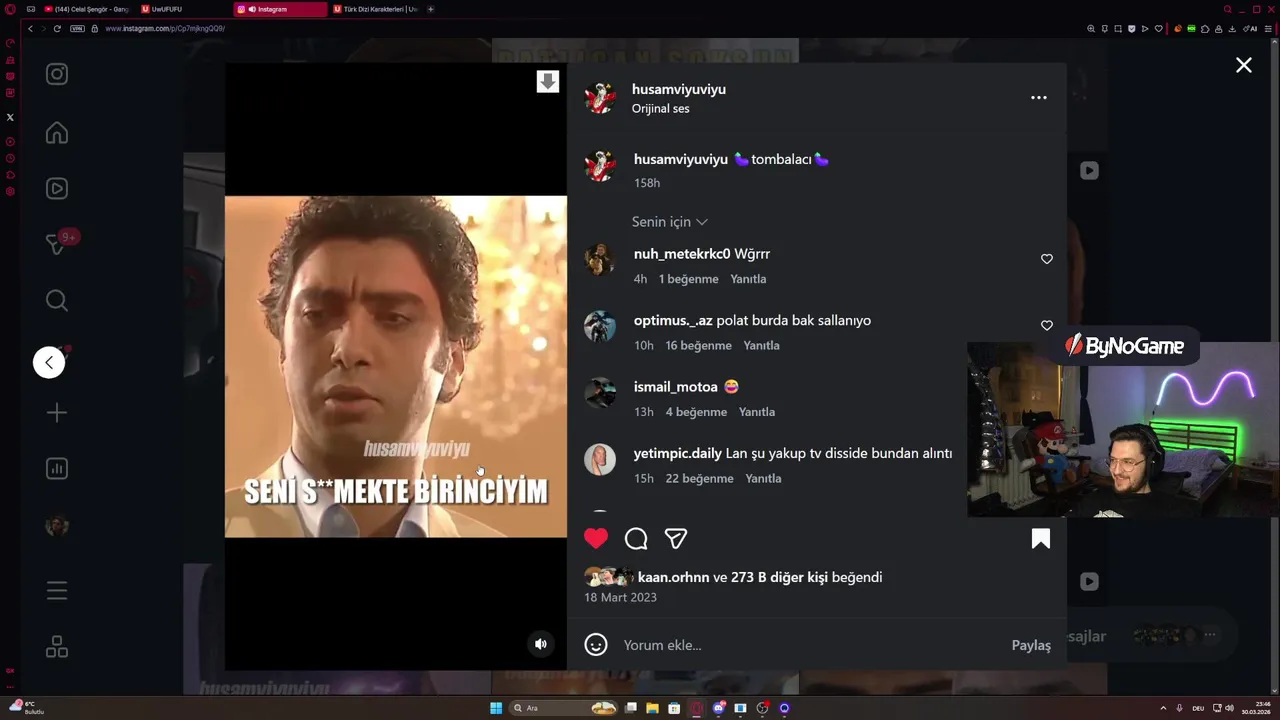
Task: Open Instagram home from the sidebar
Action: (x=57, y=133)
